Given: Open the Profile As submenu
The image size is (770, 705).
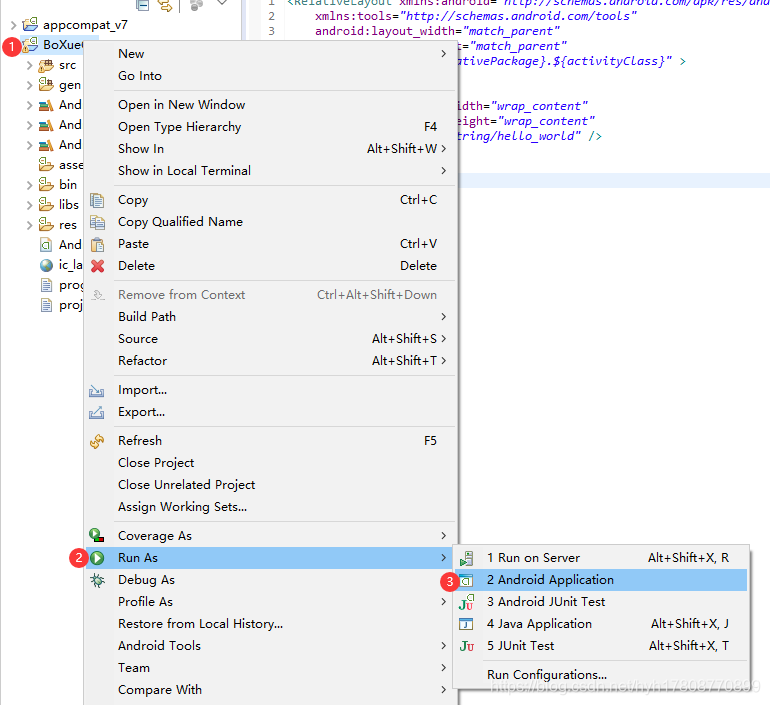Looking at the screenshot, I should (x=271, y=602).
